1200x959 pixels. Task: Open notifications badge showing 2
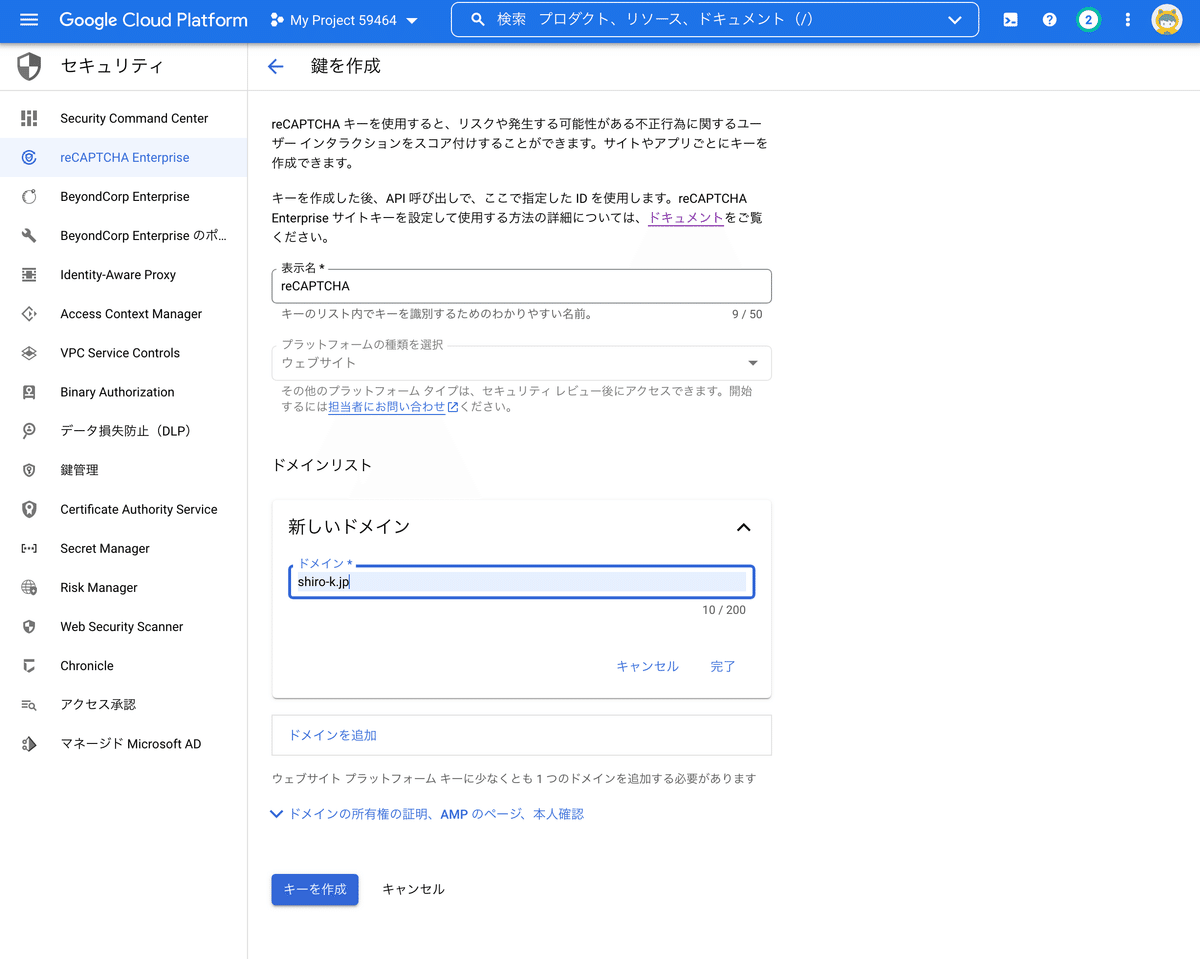point(1088,20)
